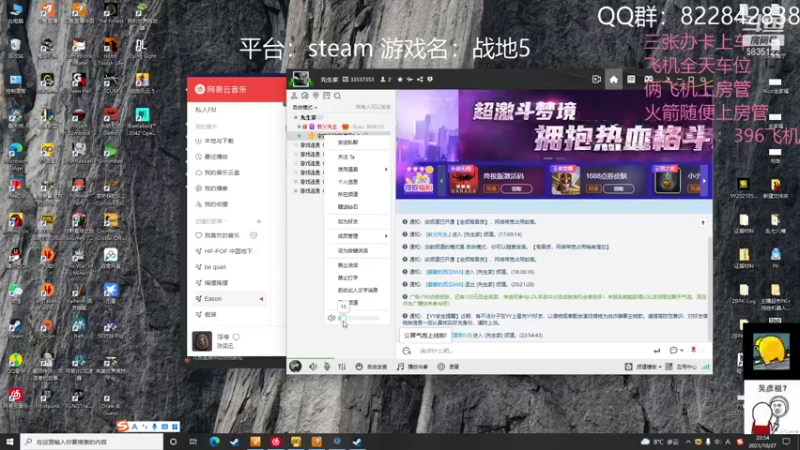Click the 播放伴奏 music note icon
Viewport: 800px width, 450px height.
click(x=401, y=367)
